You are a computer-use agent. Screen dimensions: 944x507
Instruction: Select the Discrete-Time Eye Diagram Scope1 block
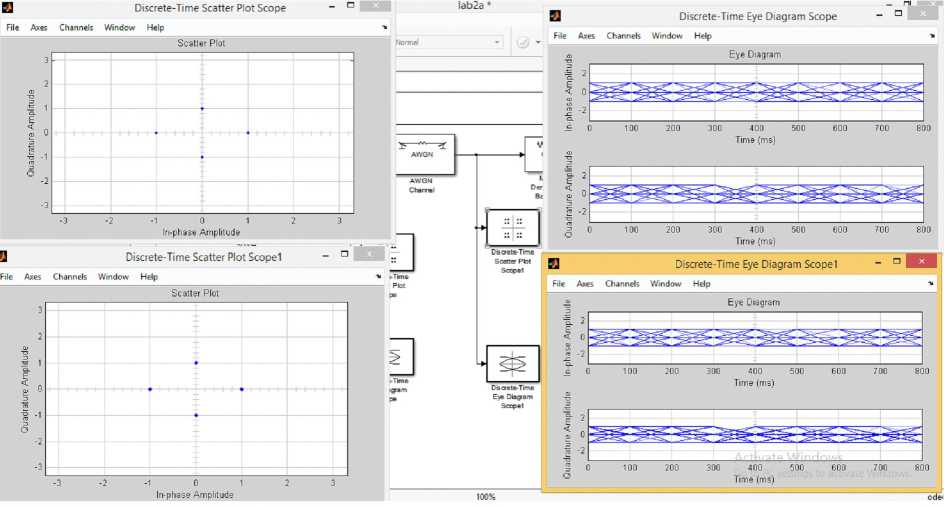(x=512, y=363)
